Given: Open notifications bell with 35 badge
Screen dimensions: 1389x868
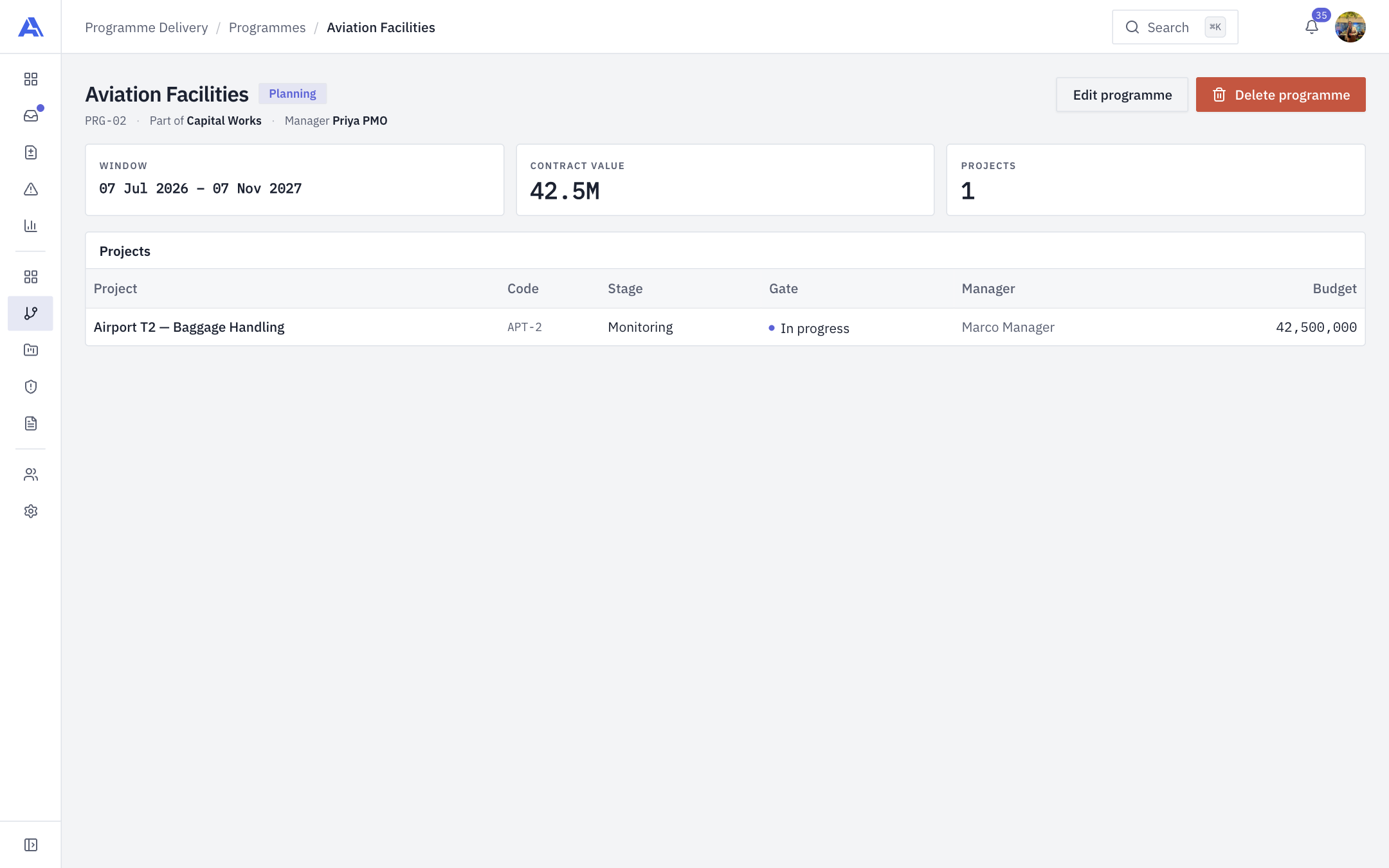Looking at the screenshot, I should [1312, 27].
